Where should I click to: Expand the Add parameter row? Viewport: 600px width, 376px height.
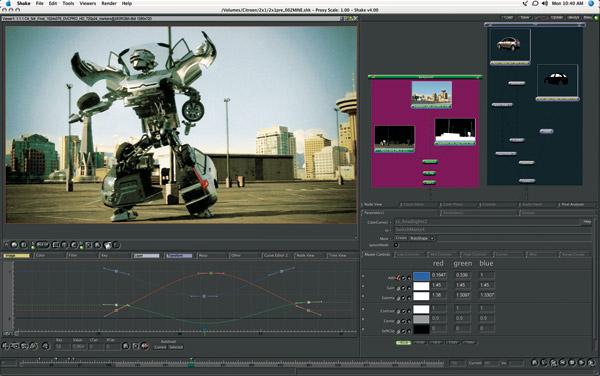click(x=363, y=276)
